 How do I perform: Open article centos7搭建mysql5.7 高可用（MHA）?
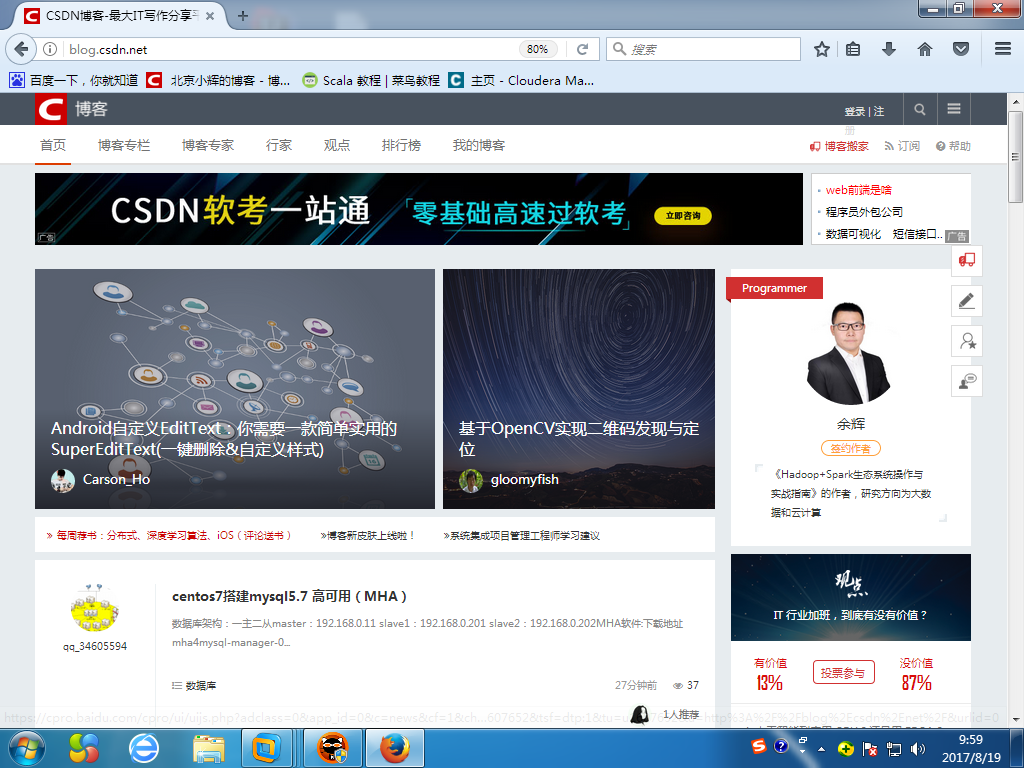tap(289, 596)
